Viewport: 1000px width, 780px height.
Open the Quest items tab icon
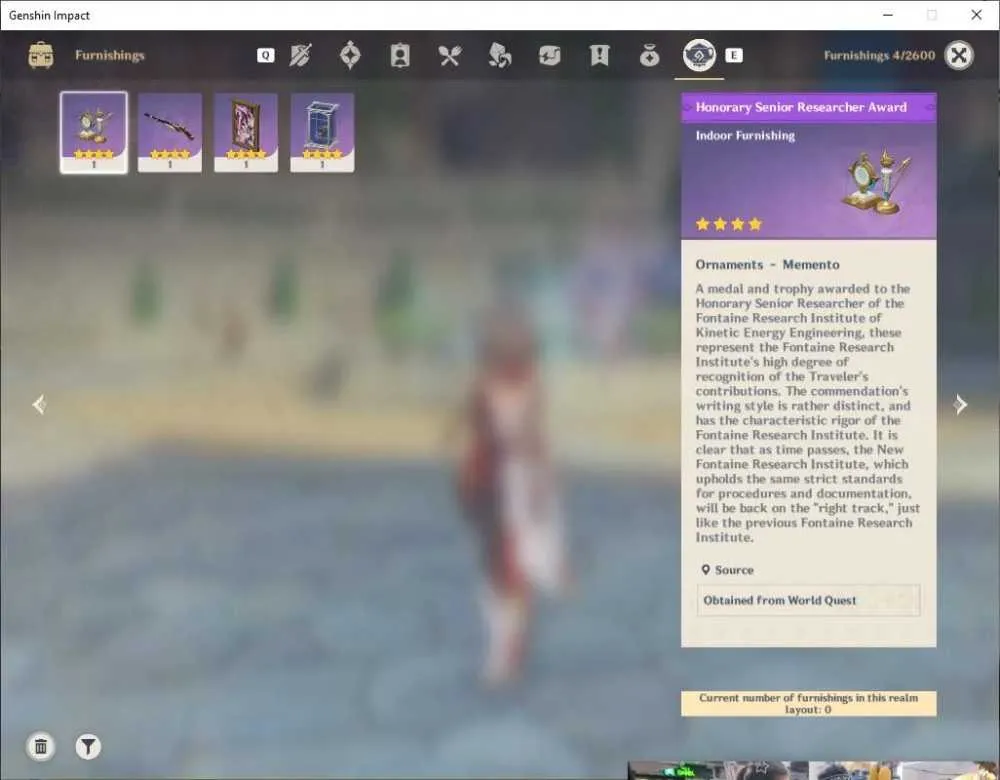599,55
